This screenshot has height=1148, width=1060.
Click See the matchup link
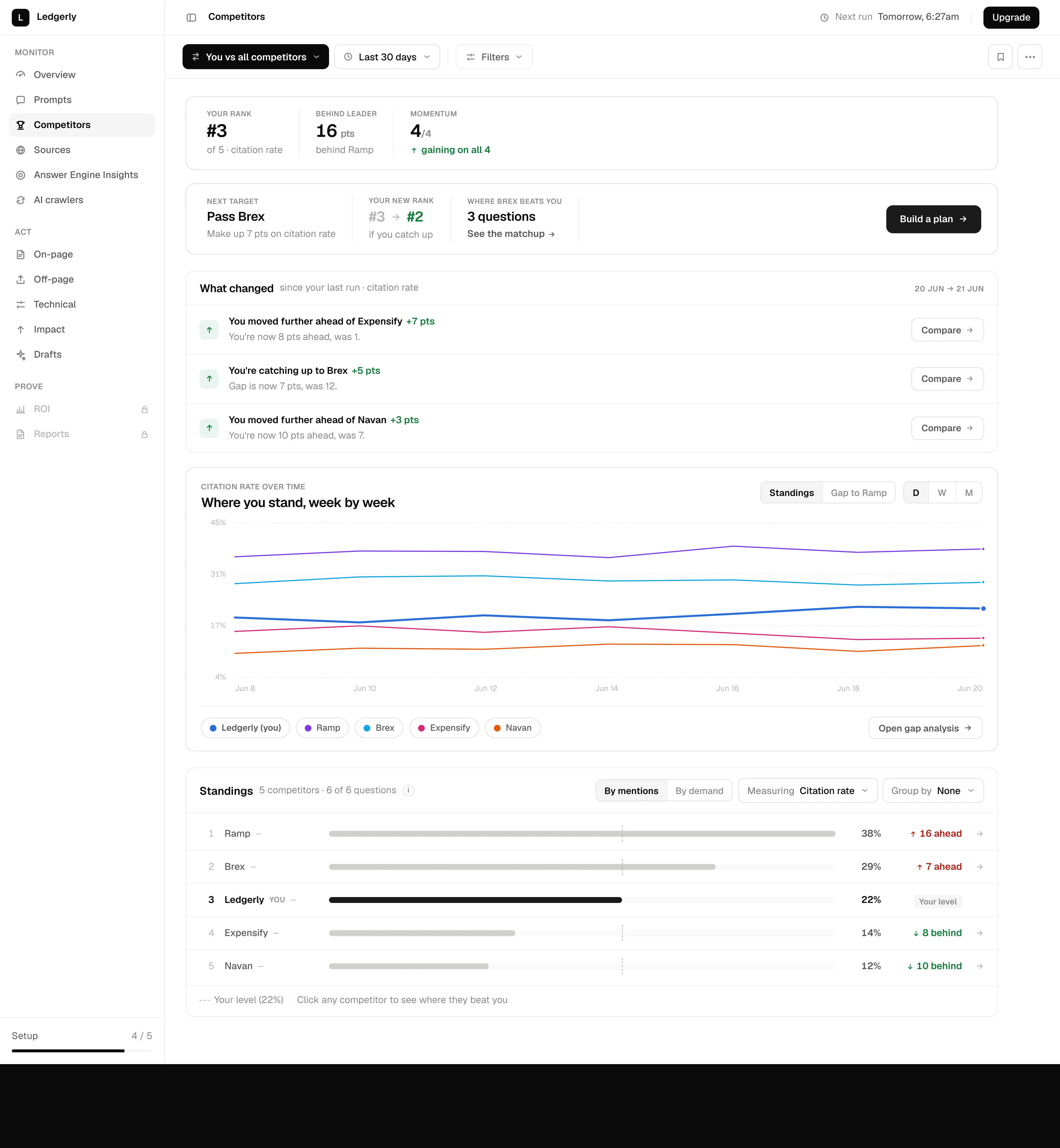(x=511, y=234)
